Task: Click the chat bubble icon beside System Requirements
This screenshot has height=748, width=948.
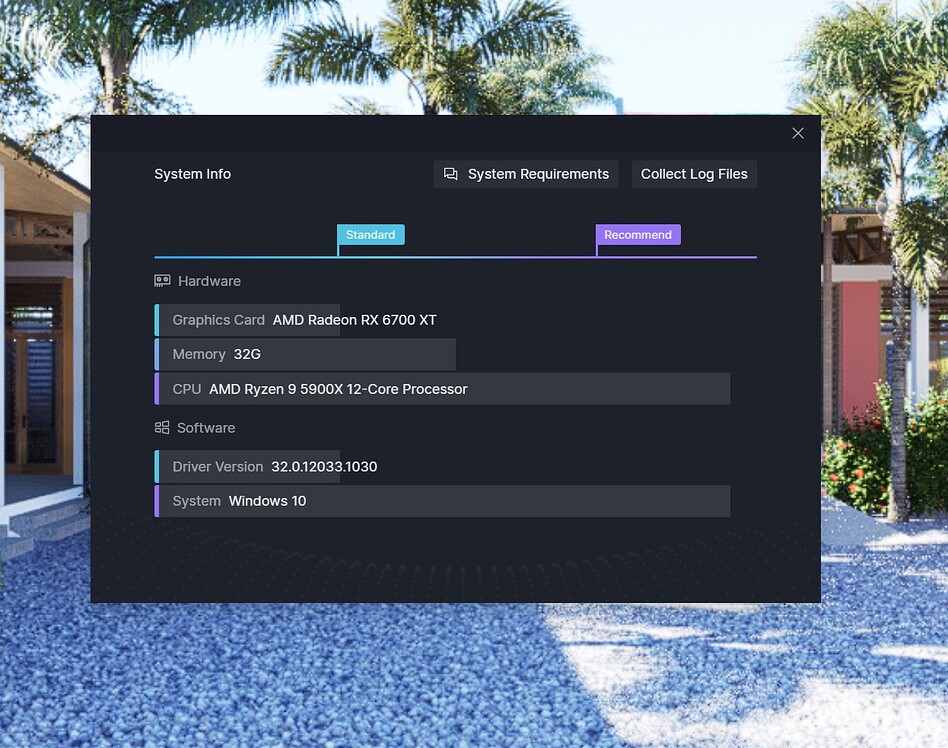Action: [450, 174]
